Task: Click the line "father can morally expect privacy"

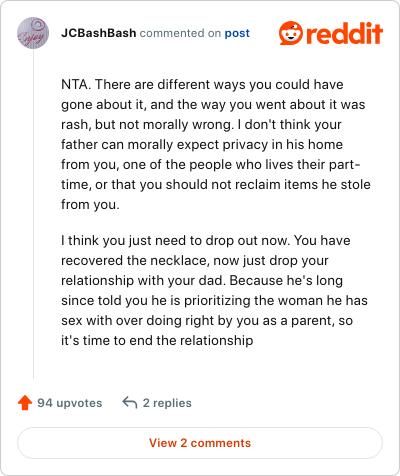Action: tap(202, 144)
